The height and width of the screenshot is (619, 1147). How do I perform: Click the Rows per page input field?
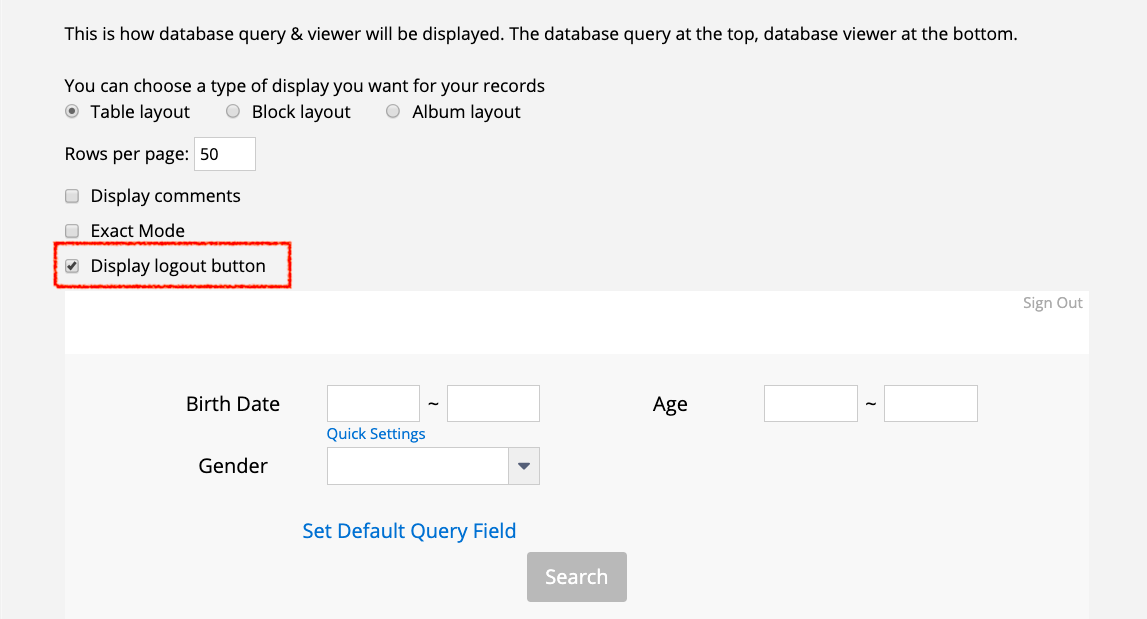pyautogui.click(x=225, y=154)
